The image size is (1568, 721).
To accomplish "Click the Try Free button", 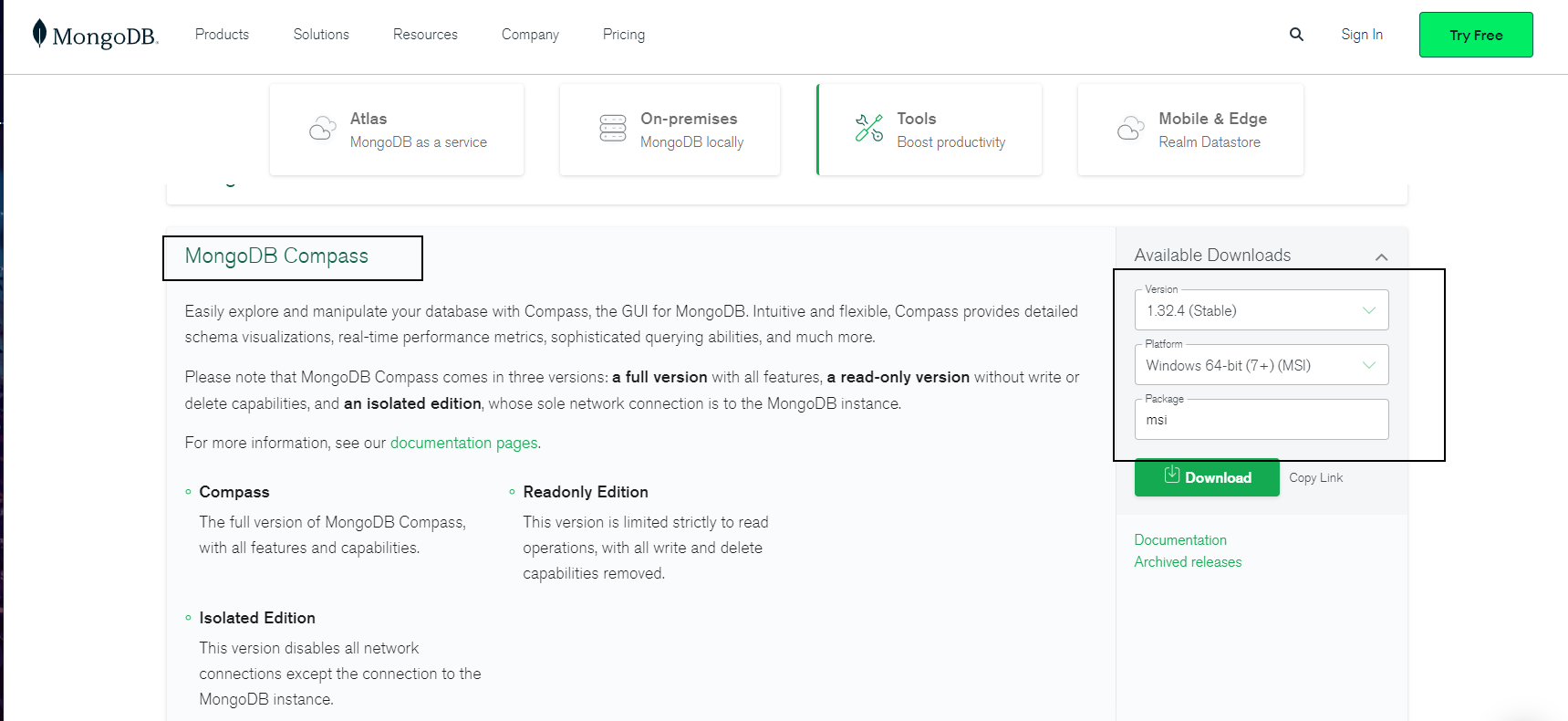I will [x=1476, y=35].
